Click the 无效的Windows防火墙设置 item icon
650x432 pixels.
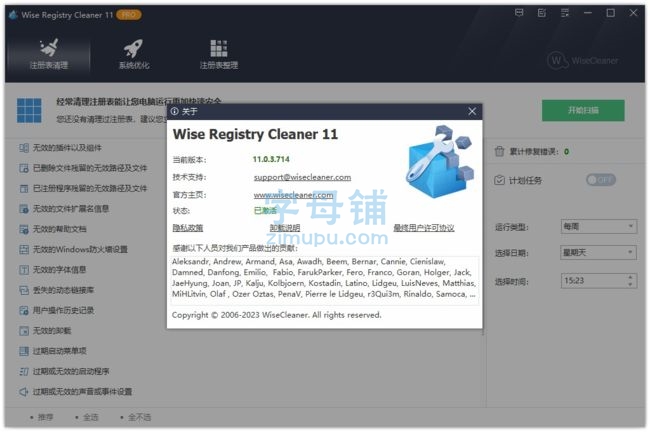(x=24, y=249)
